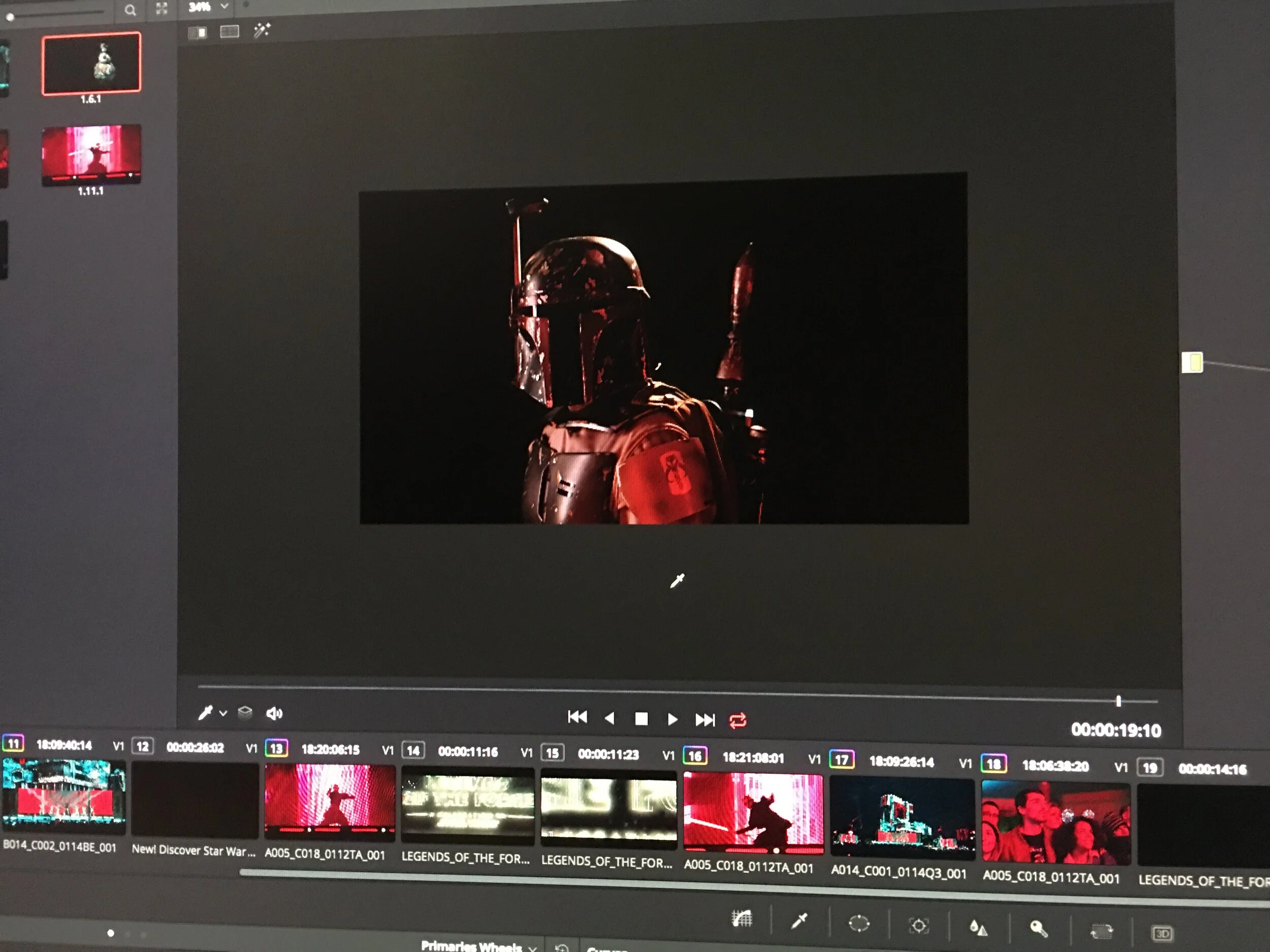
Task: Mute viewer audio speaker icon
Action: pos(274,713)
